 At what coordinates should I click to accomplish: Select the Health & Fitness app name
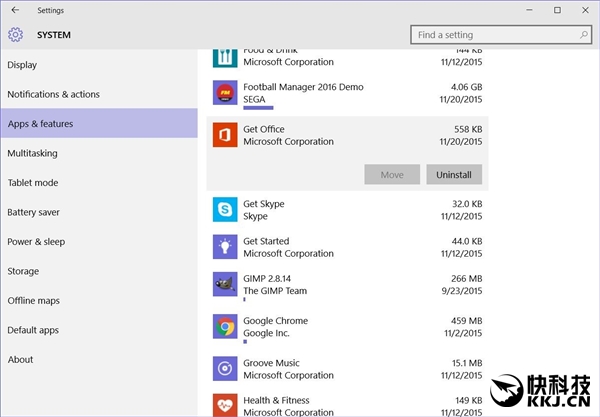click(x=276, y=400)
